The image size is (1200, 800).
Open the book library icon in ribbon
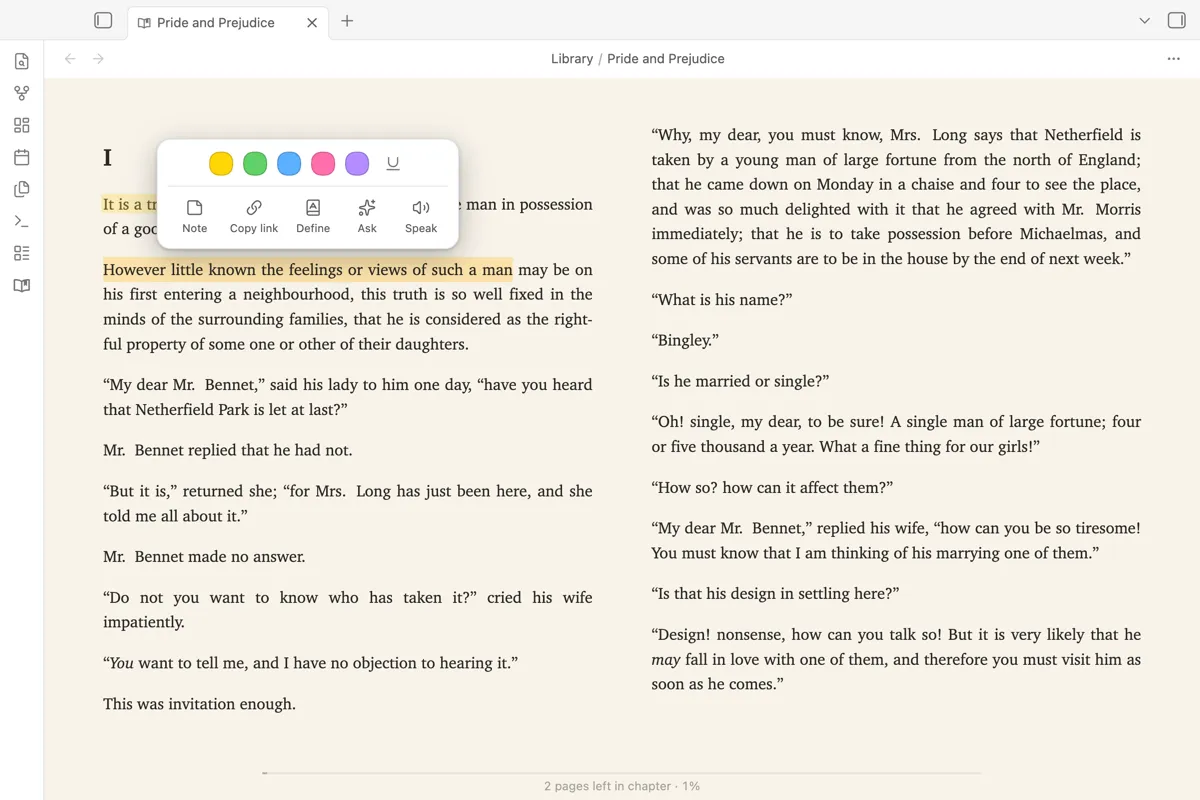[x=22, y=285]
